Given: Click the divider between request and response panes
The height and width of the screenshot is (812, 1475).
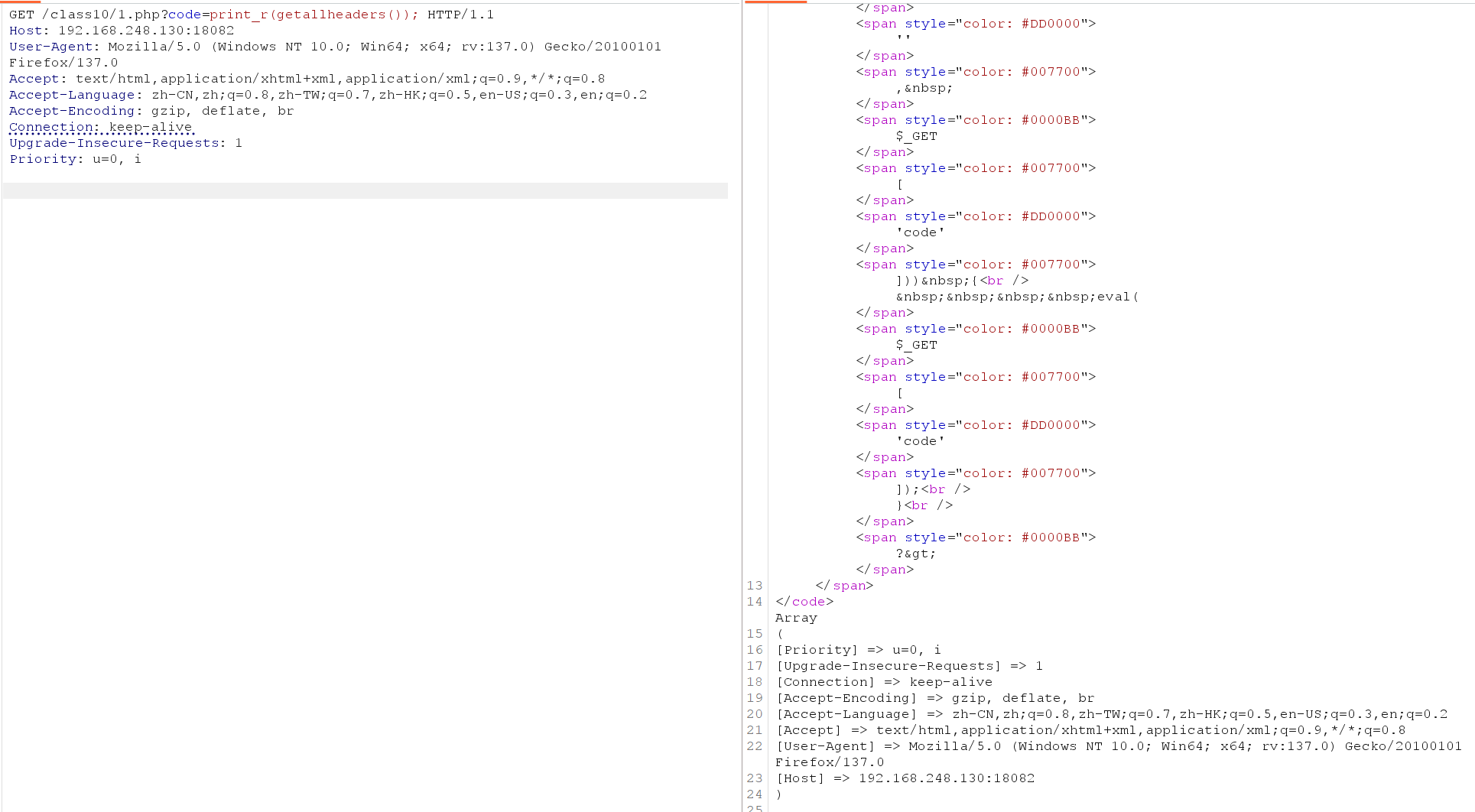Looking at the screenshot, I should point(742,405).
